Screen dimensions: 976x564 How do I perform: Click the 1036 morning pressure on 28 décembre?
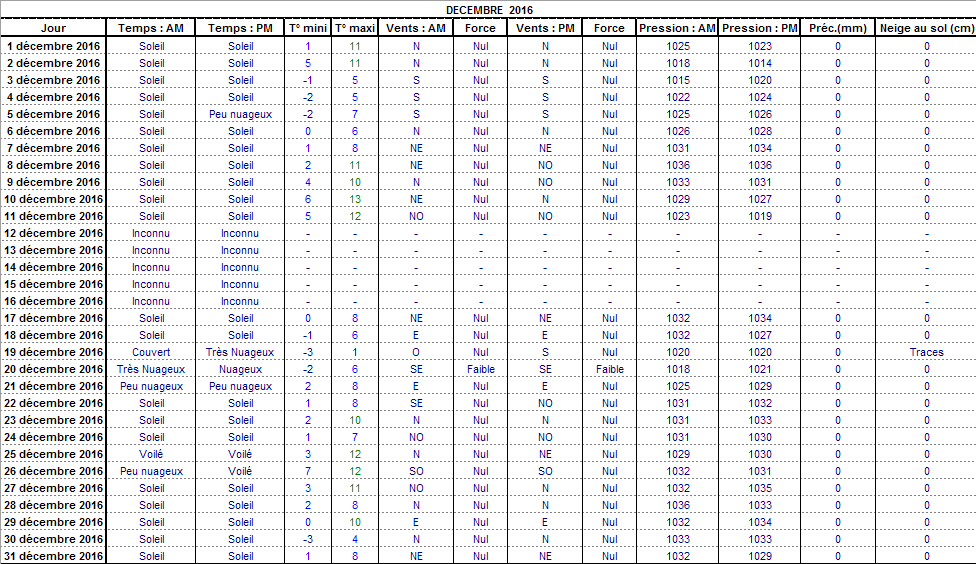678,505
